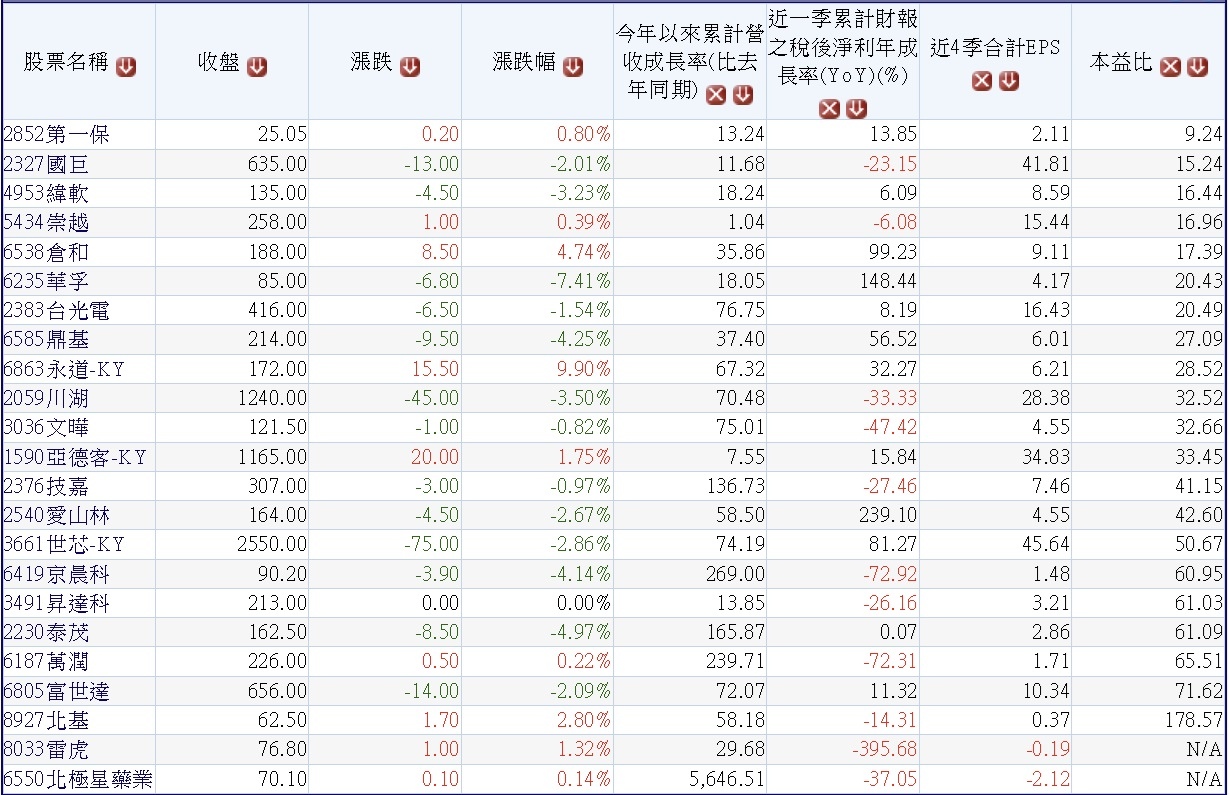This screenshot has width=1229, height=795.
Task: Select change value -45.00 cell
Action: coord(385,398)
